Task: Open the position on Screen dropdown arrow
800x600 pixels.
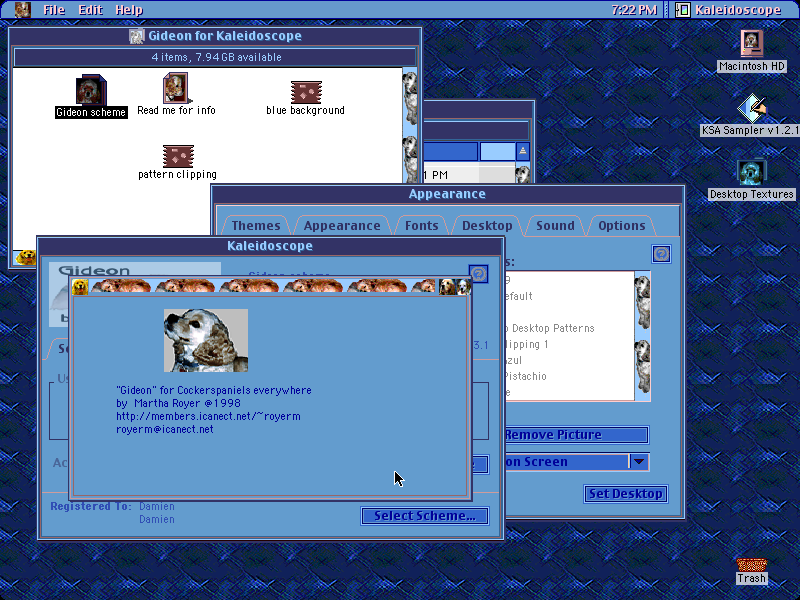Action: point(639,462)
